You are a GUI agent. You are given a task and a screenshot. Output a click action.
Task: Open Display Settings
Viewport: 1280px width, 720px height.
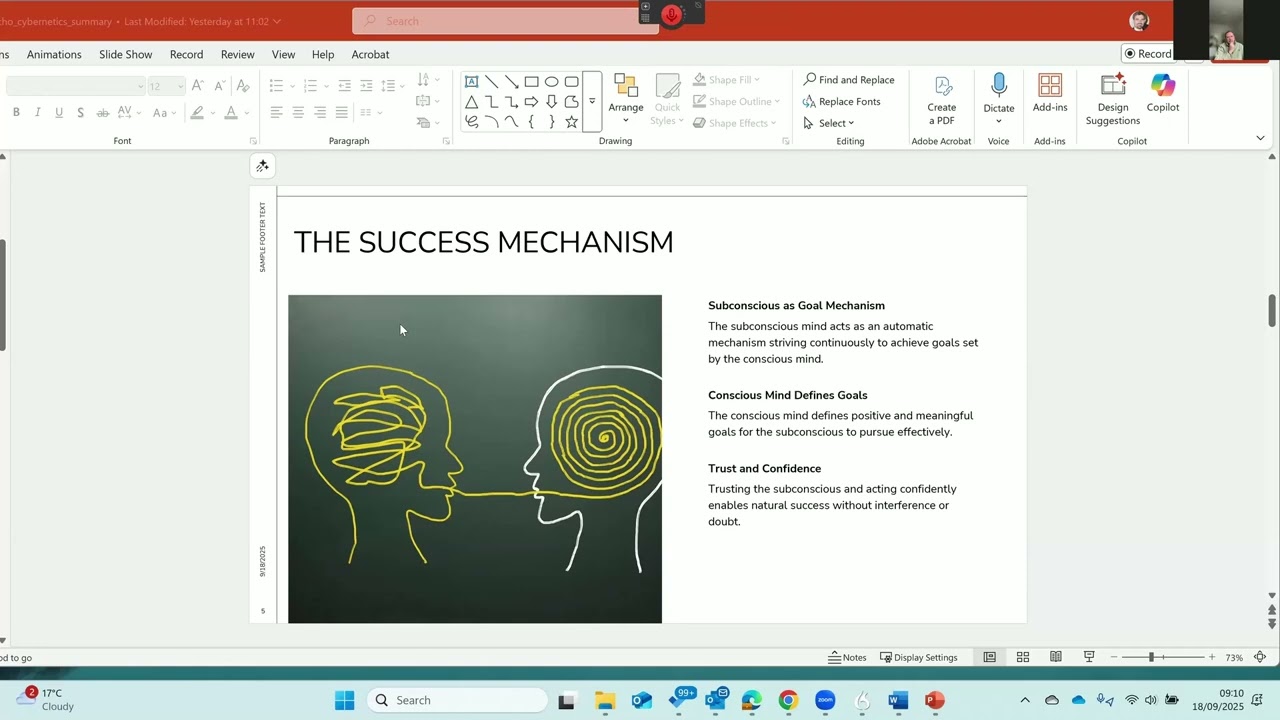(x=918, y=657)
